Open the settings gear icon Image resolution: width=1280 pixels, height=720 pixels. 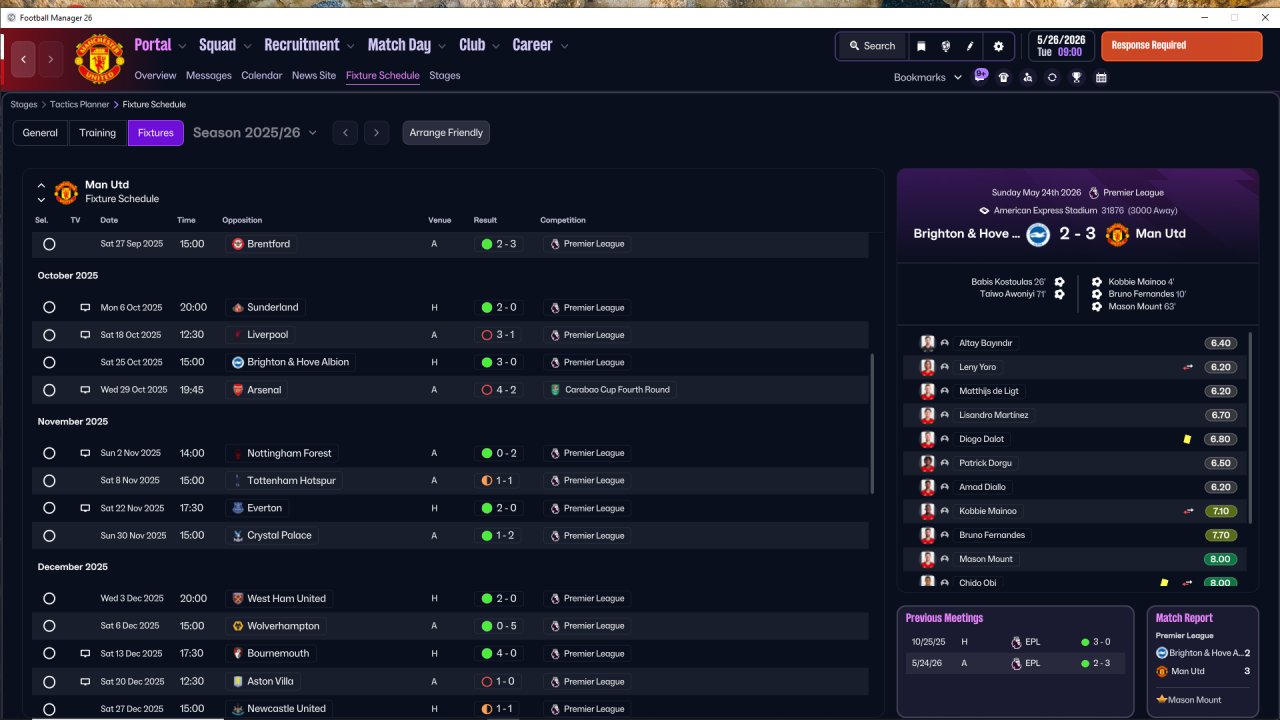[x=998, y=46]
